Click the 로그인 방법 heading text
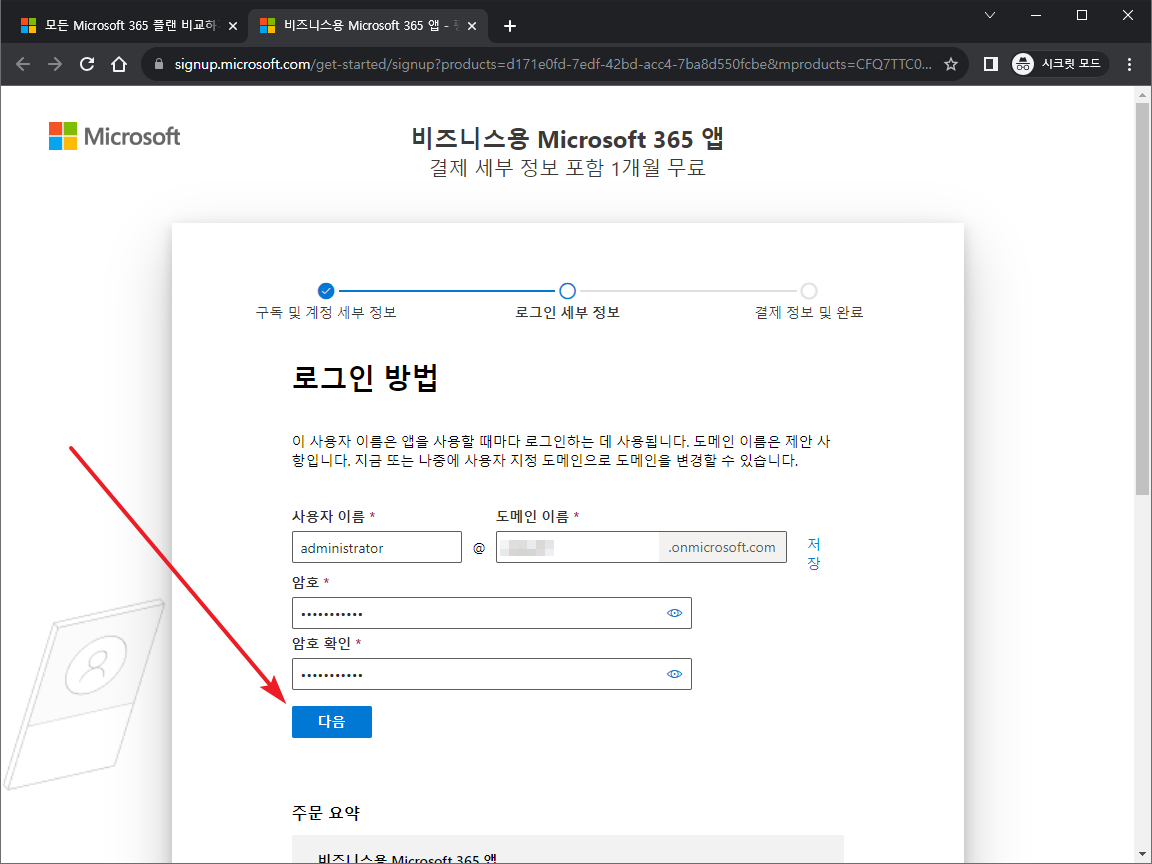The height and width of the screenshot is (864, 1152). coord(365,378)
